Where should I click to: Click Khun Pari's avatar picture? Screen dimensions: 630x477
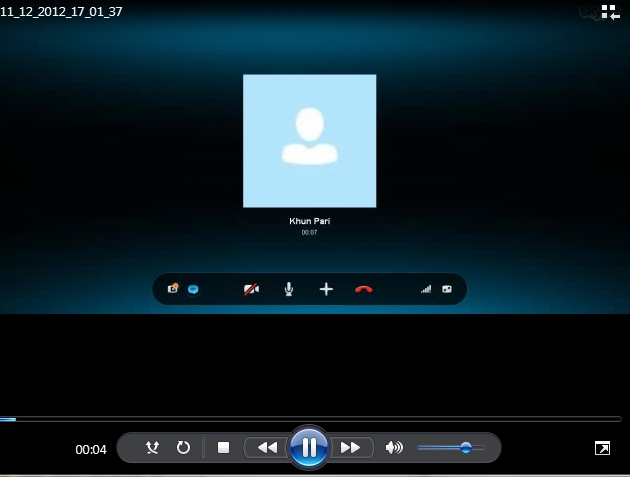(x=309, y=141)
